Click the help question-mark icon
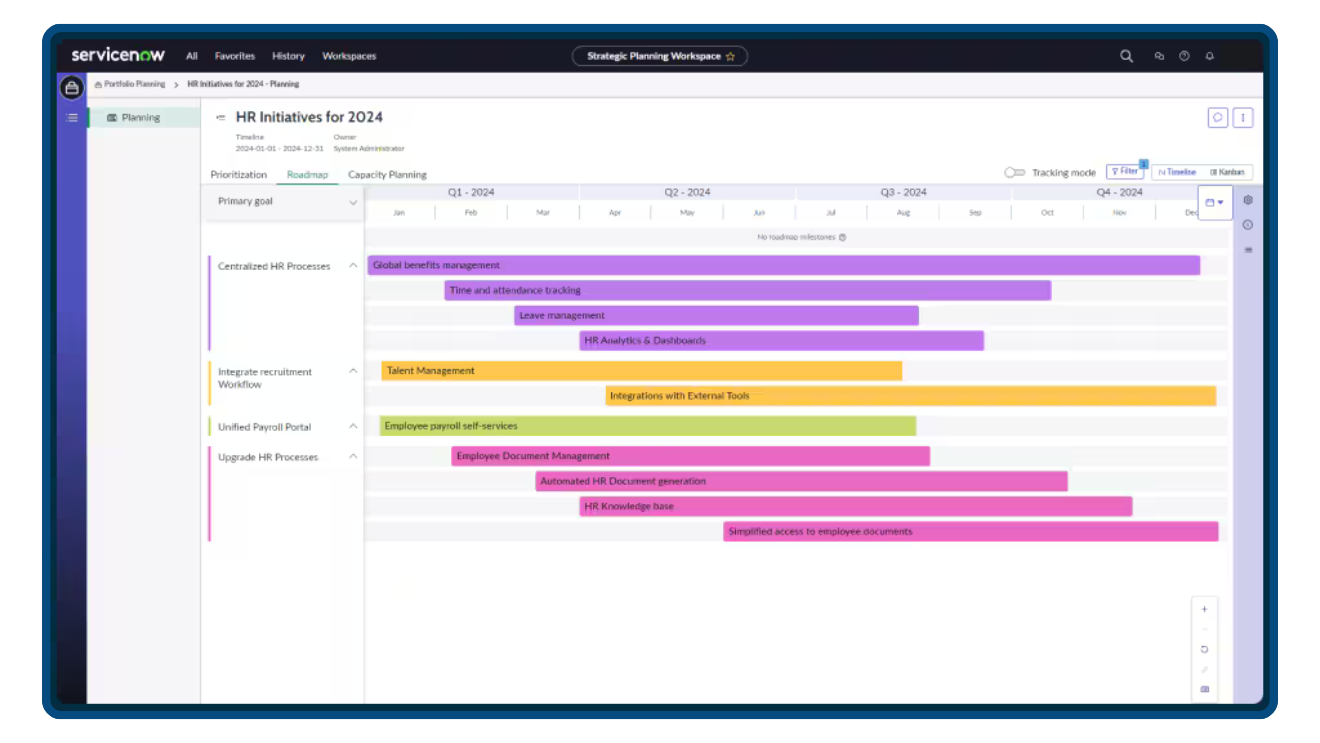 coord(1184,56)
